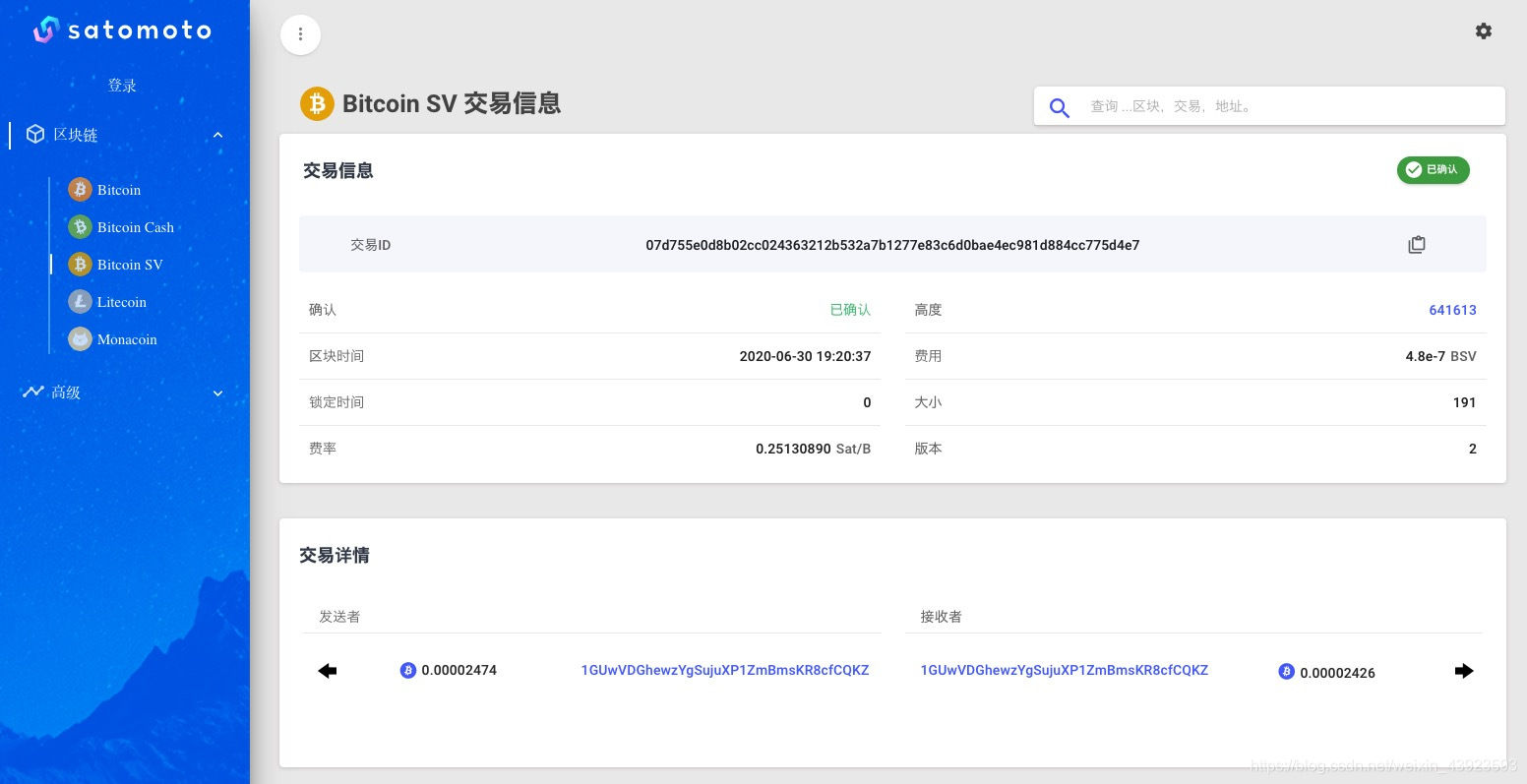The height and width of the screenshot is (784, 1527).
Task: Click the right arrow beside the receiver
Action: point(1464,671)
